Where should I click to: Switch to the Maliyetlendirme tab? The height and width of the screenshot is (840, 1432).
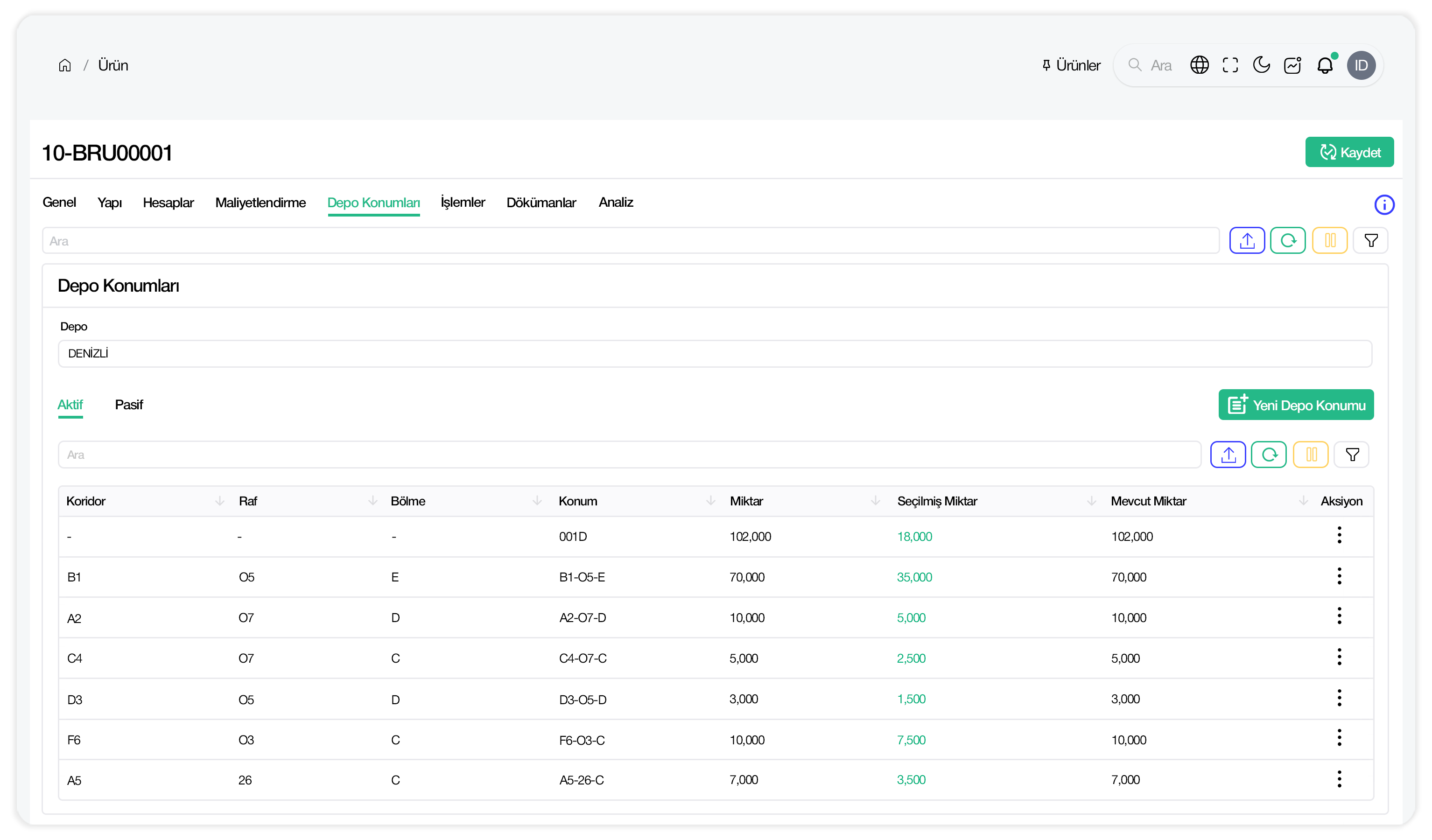click(260, 203)
